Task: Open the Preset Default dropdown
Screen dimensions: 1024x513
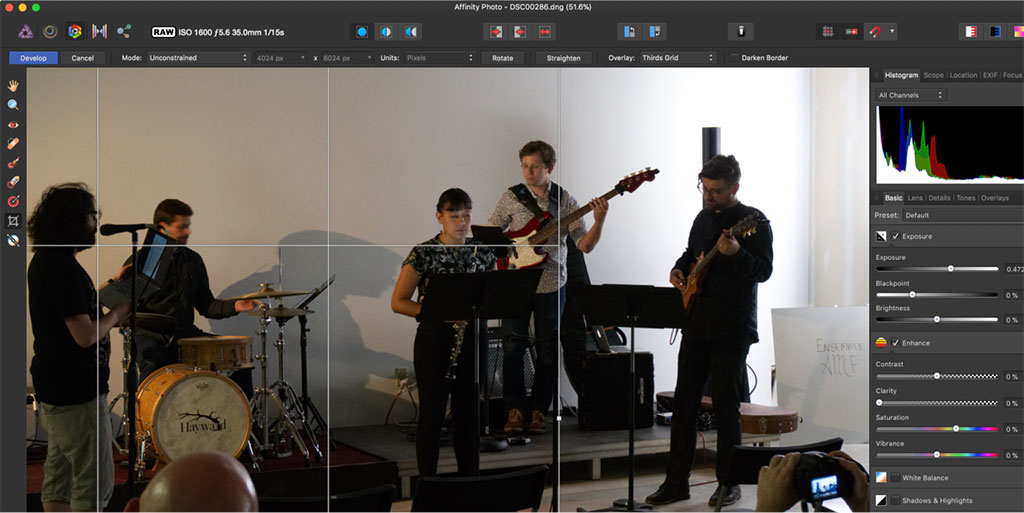Action: pyautogui.click(x=963, y=215)
